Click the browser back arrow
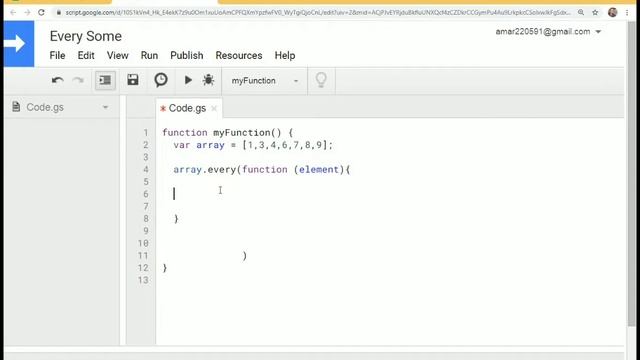The image size is (640, 360). 13,13
